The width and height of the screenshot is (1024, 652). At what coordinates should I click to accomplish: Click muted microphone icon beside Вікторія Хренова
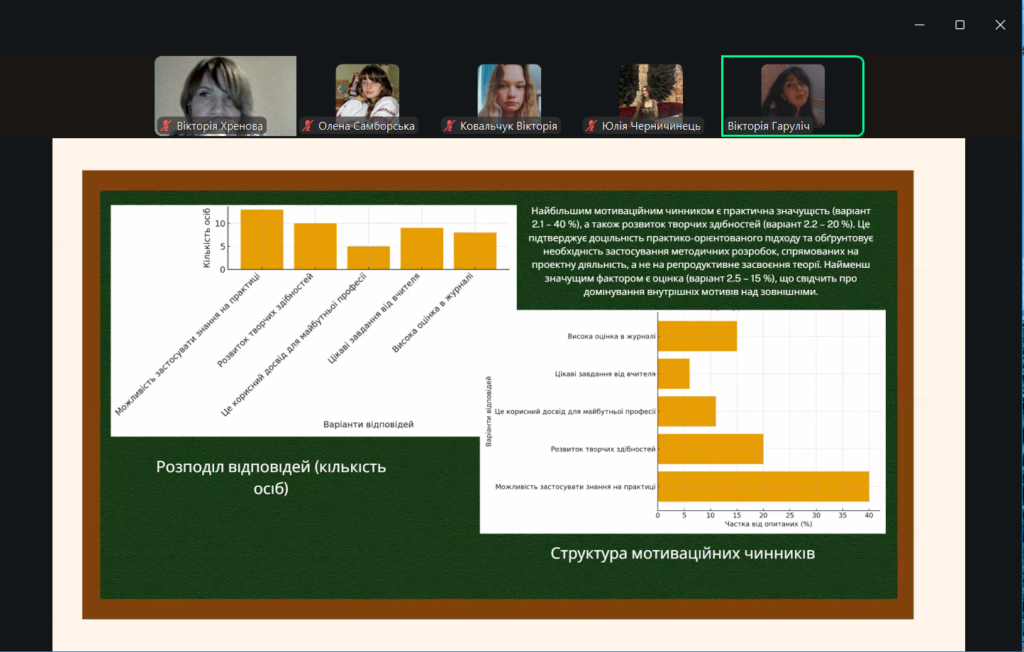point(166,127)
